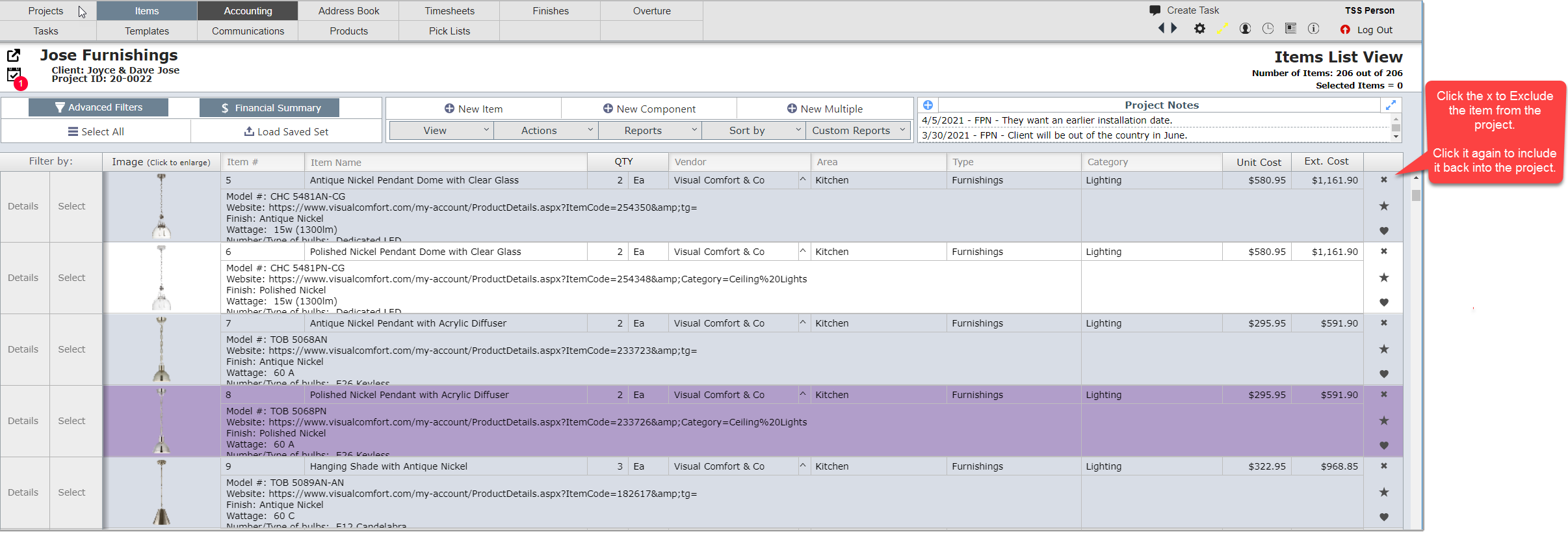
Task: Open the Communications tab
Action: click(248, 31)
